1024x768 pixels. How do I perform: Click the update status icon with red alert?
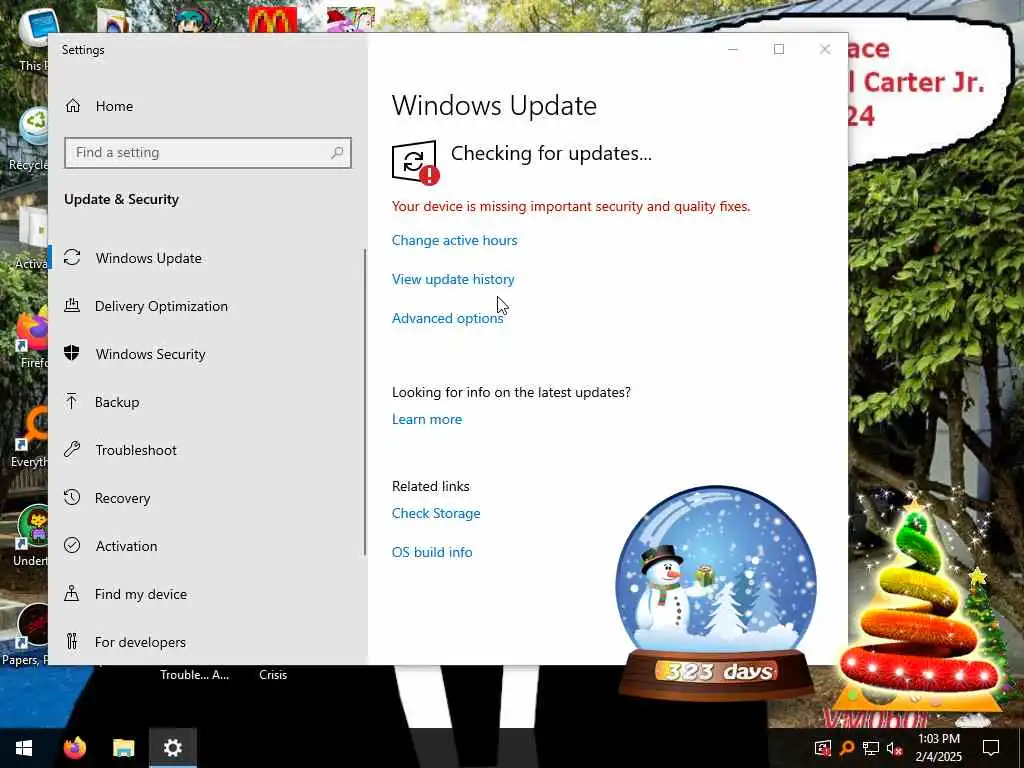415,163
